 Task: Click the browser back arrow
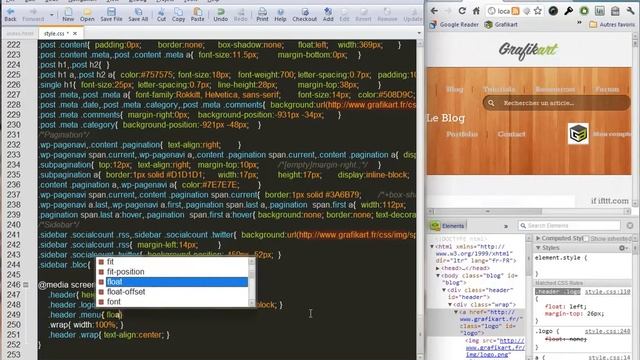[434, 11]
